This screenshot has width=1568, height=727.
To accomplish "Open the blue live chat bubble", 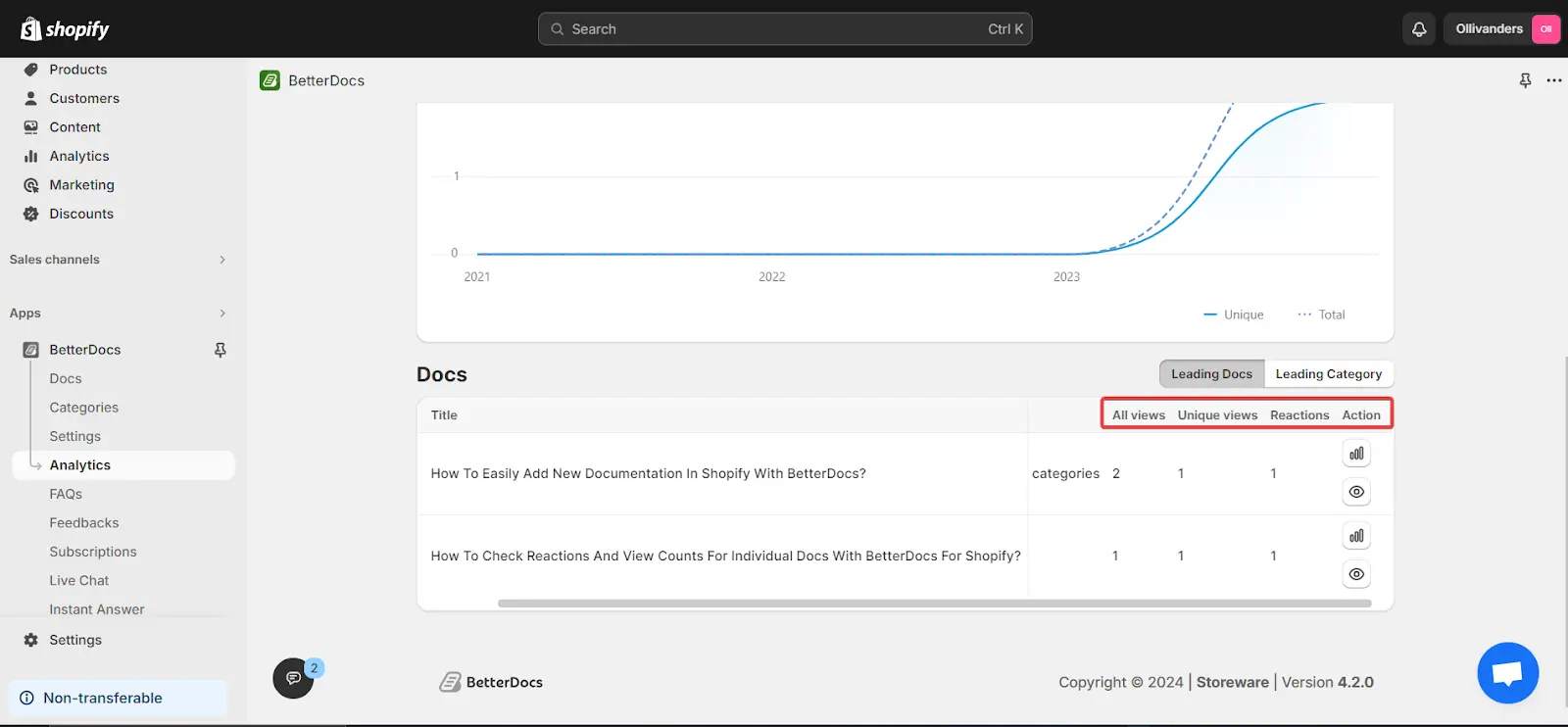I will [x=1507, y=673].
